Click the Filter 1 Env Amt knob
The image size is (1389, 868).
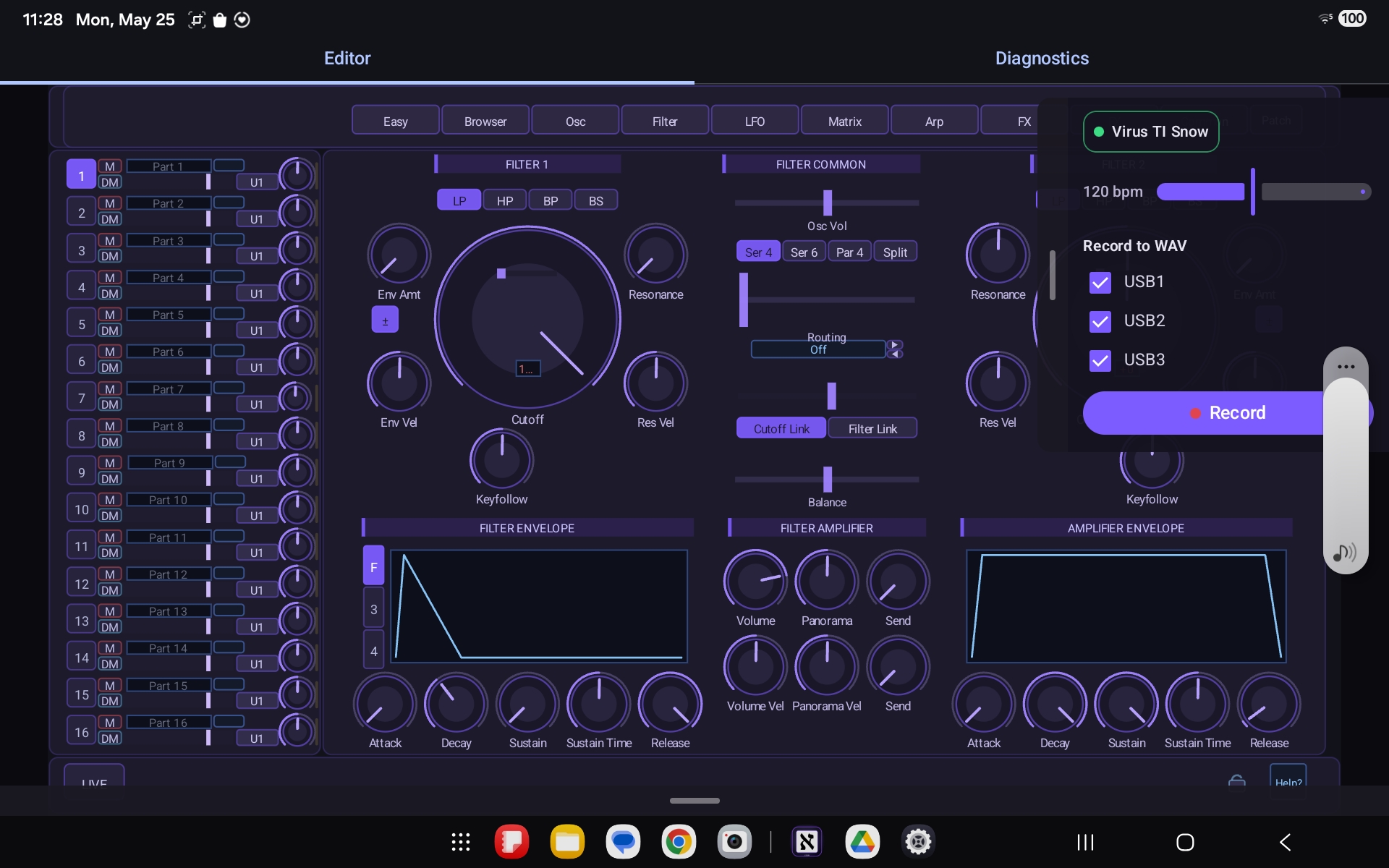(x=399, y=255)
